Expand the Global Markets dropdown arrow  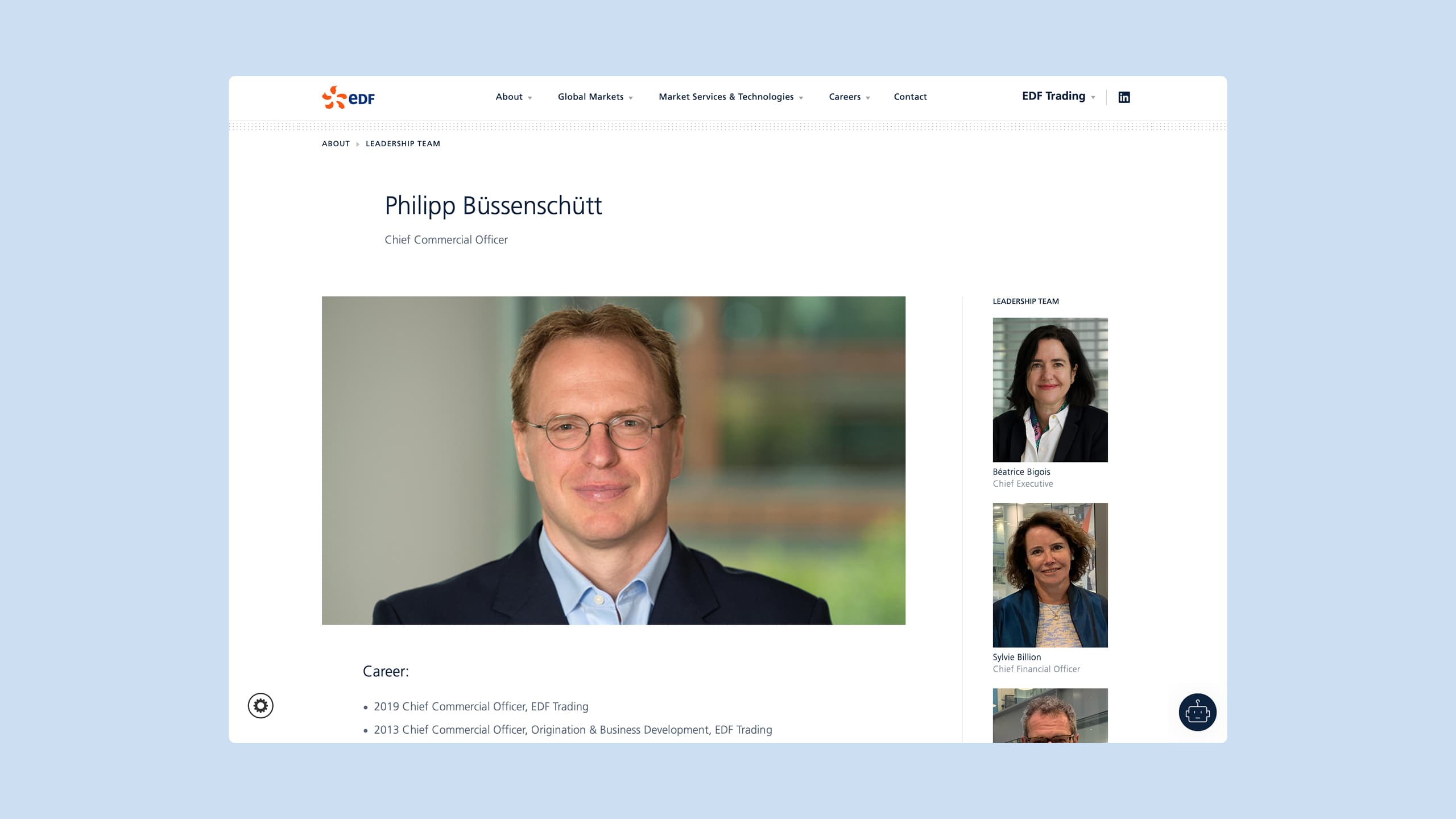(x=631, y=98)
